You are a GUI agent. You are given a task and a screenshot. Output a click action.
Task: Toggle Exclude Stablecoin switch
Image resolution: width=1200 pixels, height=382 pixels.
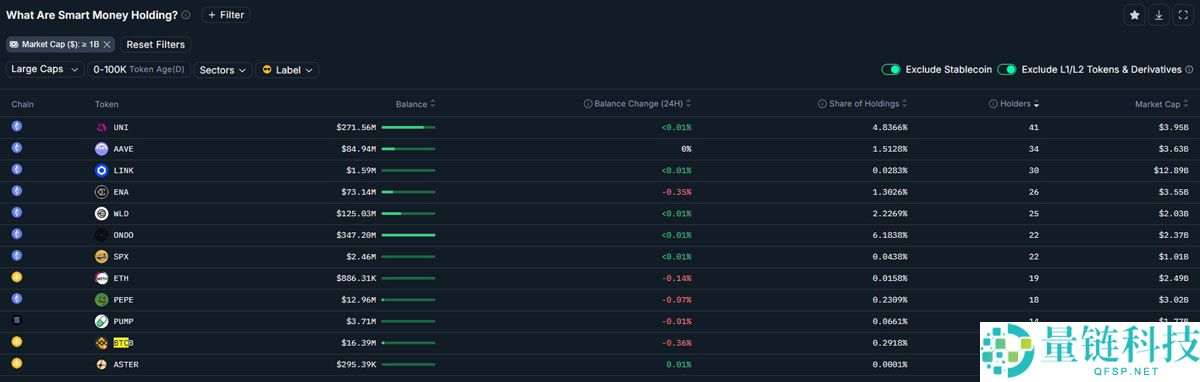[891, 70]
